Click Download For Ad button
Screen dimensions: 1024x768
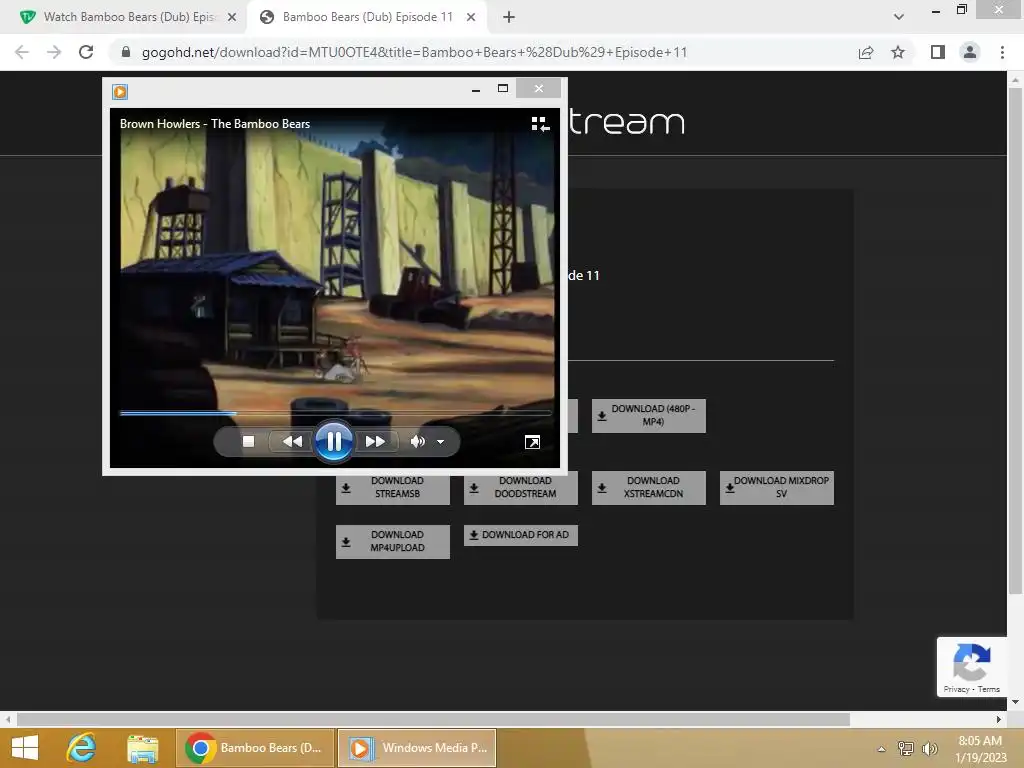point(520,535)
